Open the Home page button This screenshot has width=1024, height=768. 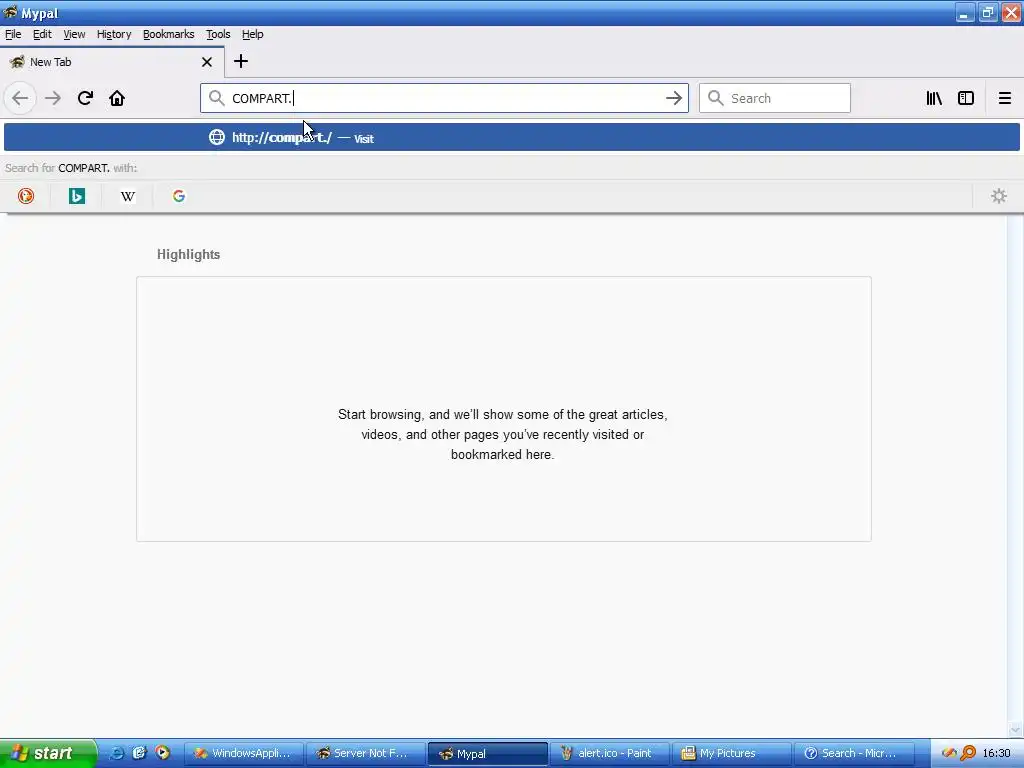point(117,98)
